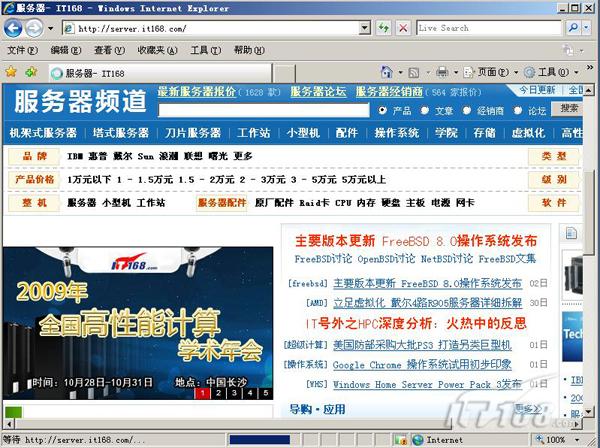Click the page loading progress bar
This screenshot has height=448, width=600.
point(260,440)
